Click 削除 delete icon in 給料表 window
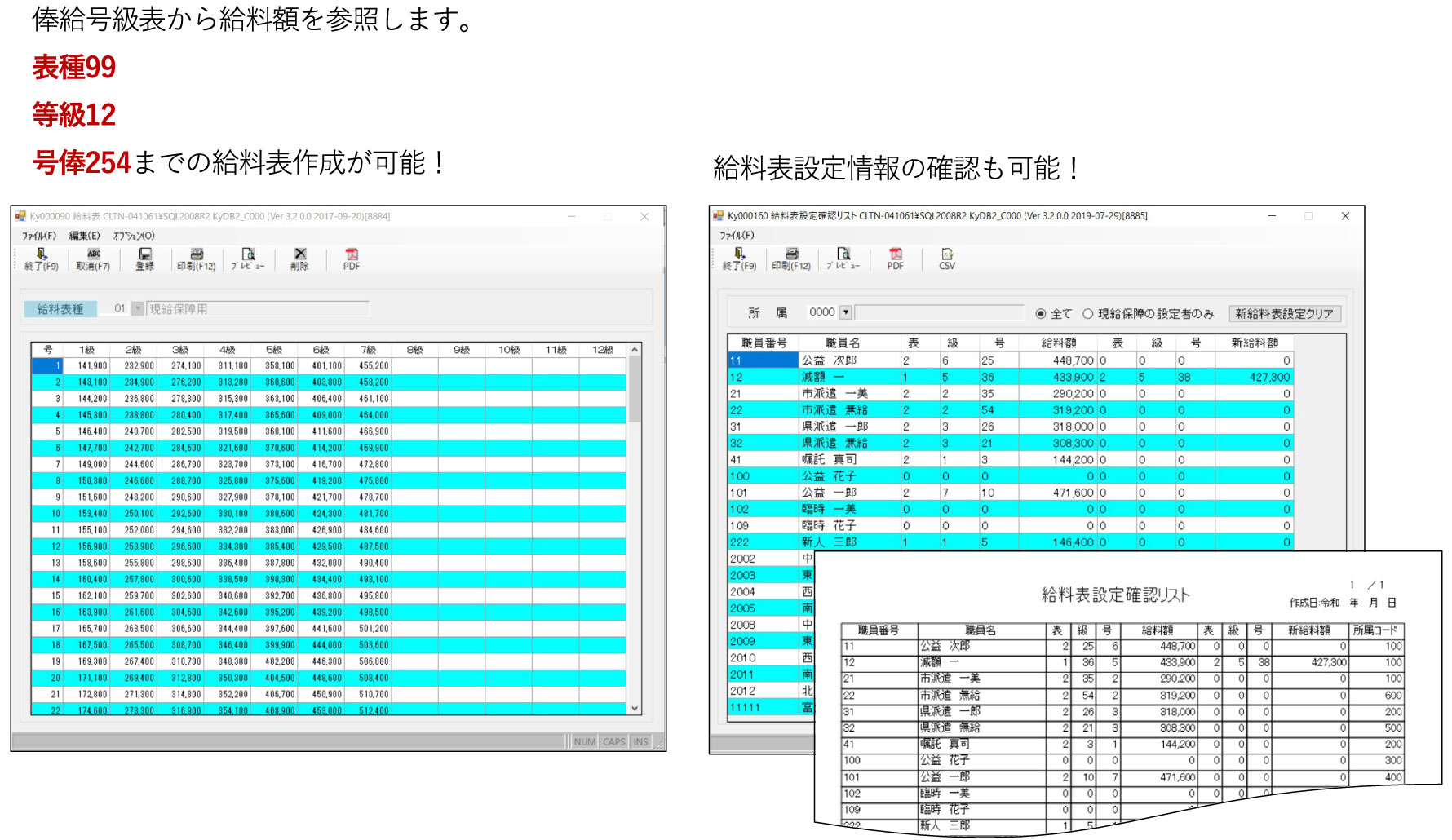This screenshot has height=840, width=1452. [300, 259]
